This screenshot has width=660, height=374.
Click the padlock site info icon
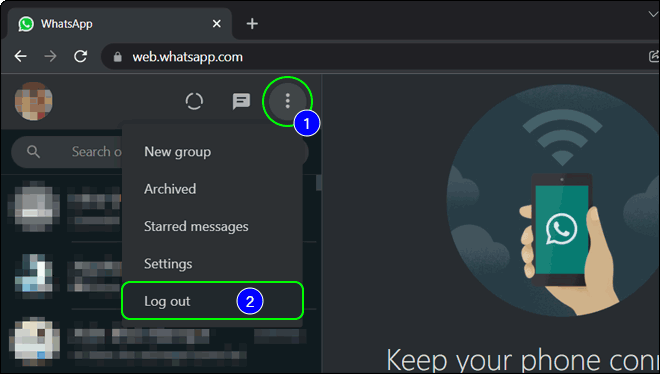(x=117, y=57)
